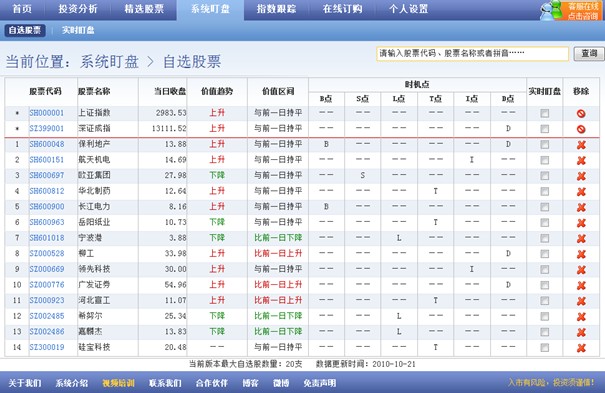Delete 广发证券 using red X icon

point(581,285)
